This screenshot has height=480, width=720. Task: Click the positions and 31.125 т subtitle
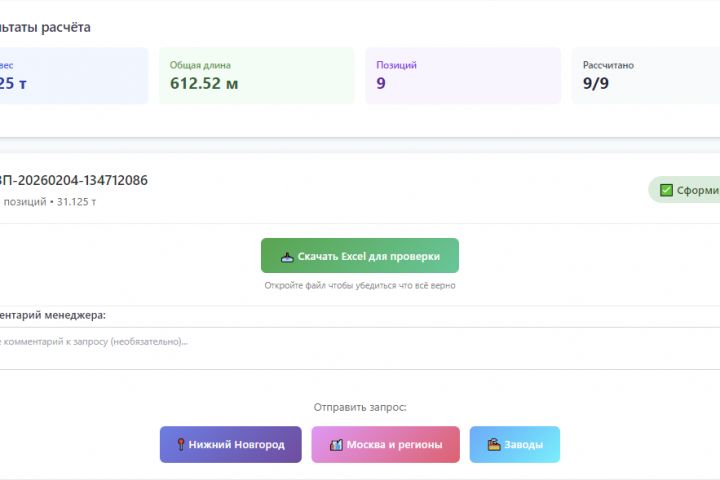pos(50,202)
